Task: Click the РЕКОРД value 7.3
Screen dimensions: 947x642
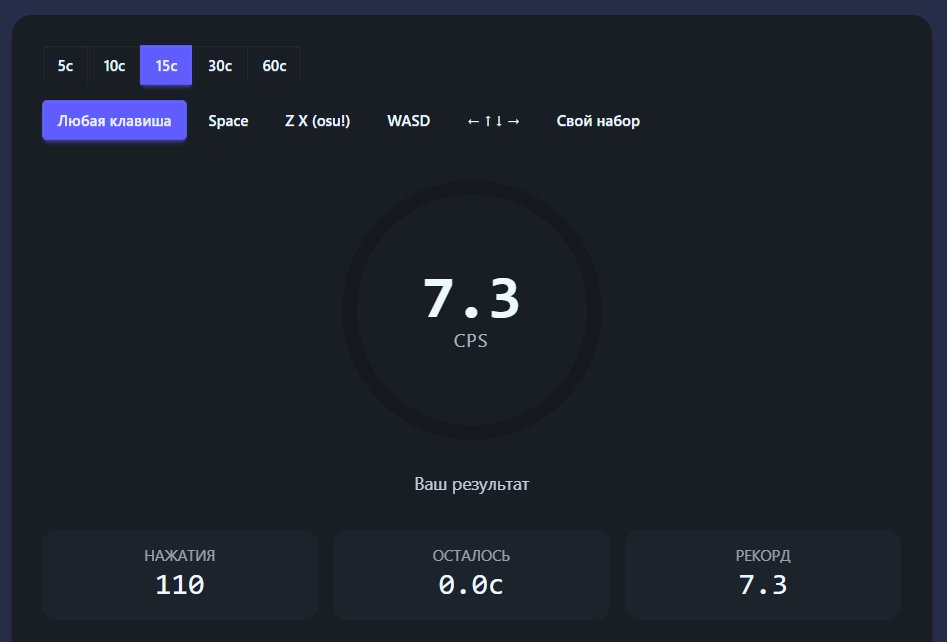Action: tap(763, 585)
